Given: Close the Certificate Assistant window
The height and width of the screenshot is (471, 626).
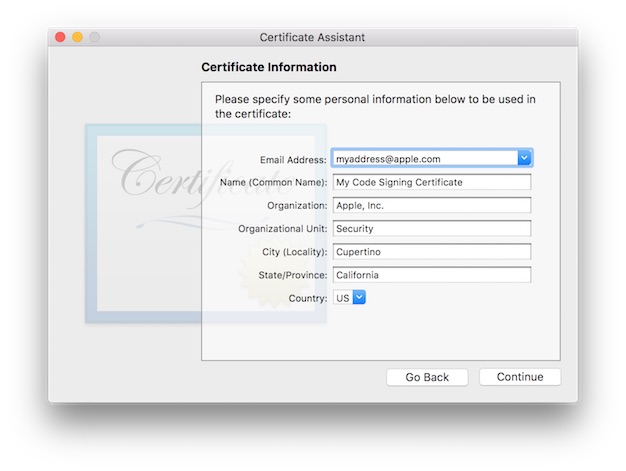Looking at the screenshot, I should point(60,37).
